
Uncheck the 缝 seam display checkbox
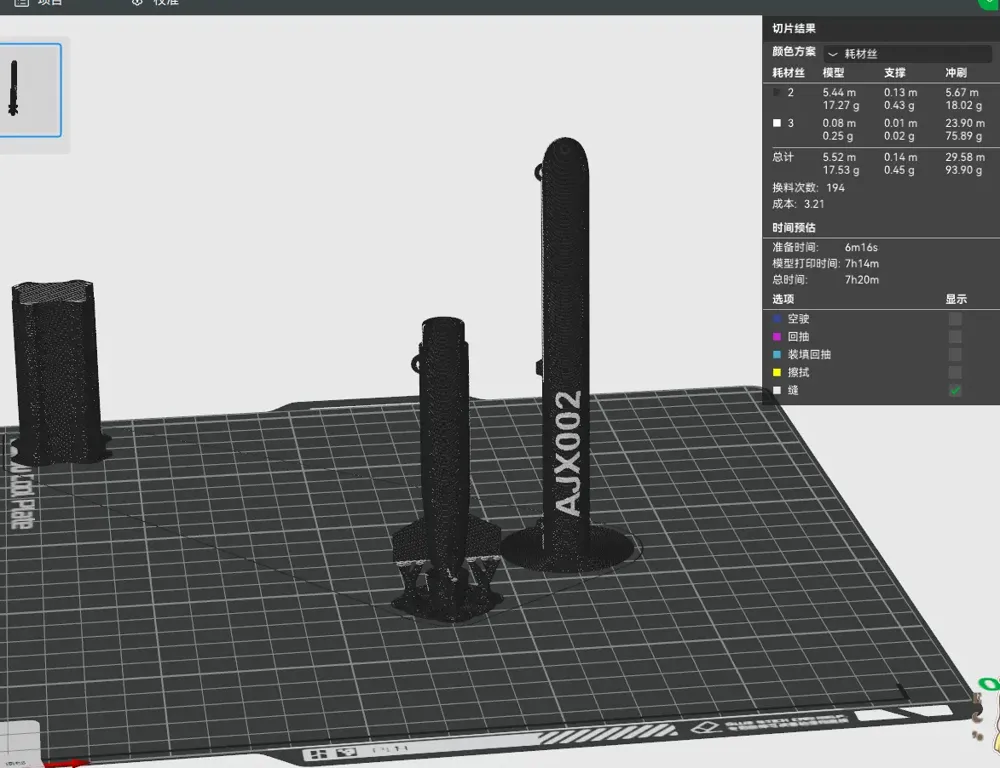click(x=955, y=390)
